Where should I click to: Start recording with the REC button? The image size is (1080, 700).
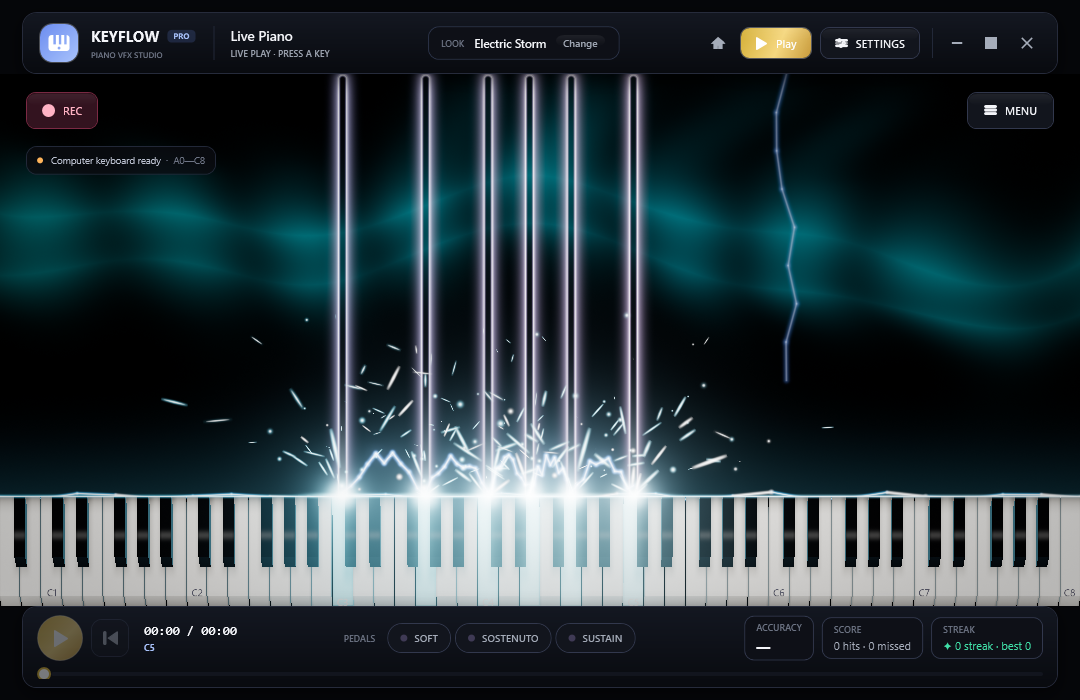(62, 111)
